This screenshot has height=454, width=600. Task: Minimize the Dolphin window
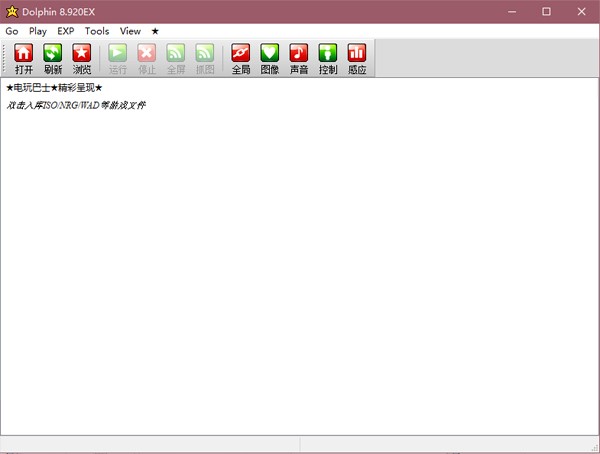[512, 11]
